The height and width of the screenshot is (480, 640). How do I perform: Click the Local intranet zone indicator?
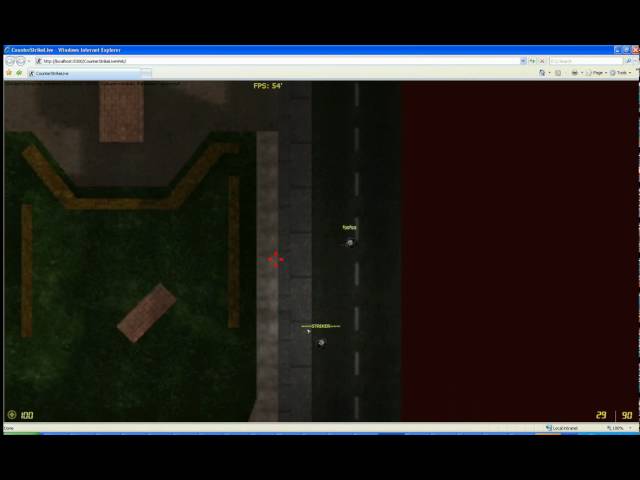[562, 428]
